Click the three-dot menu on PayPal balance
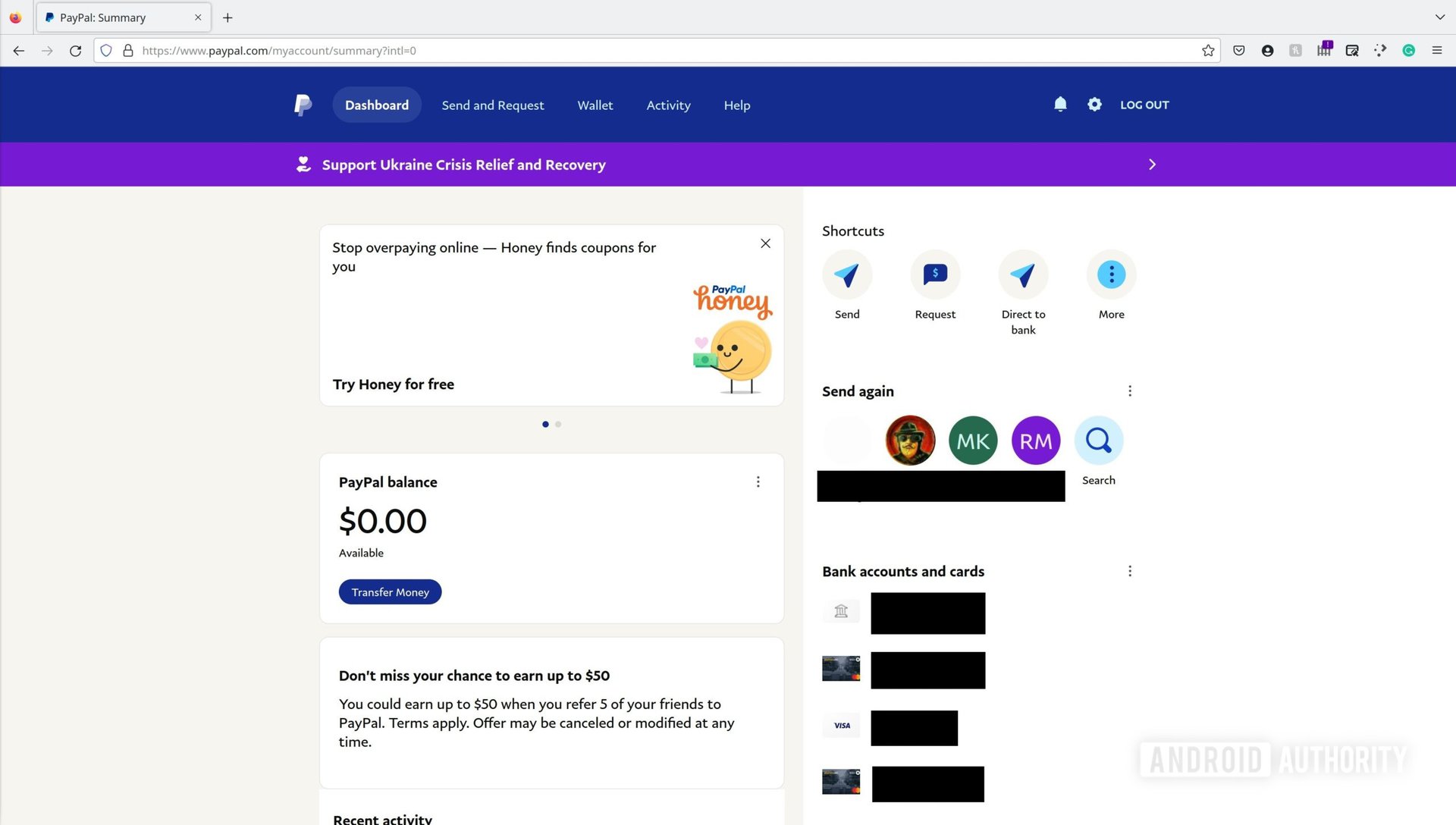The image size is (1456, 825). click(x=758, y=482)
